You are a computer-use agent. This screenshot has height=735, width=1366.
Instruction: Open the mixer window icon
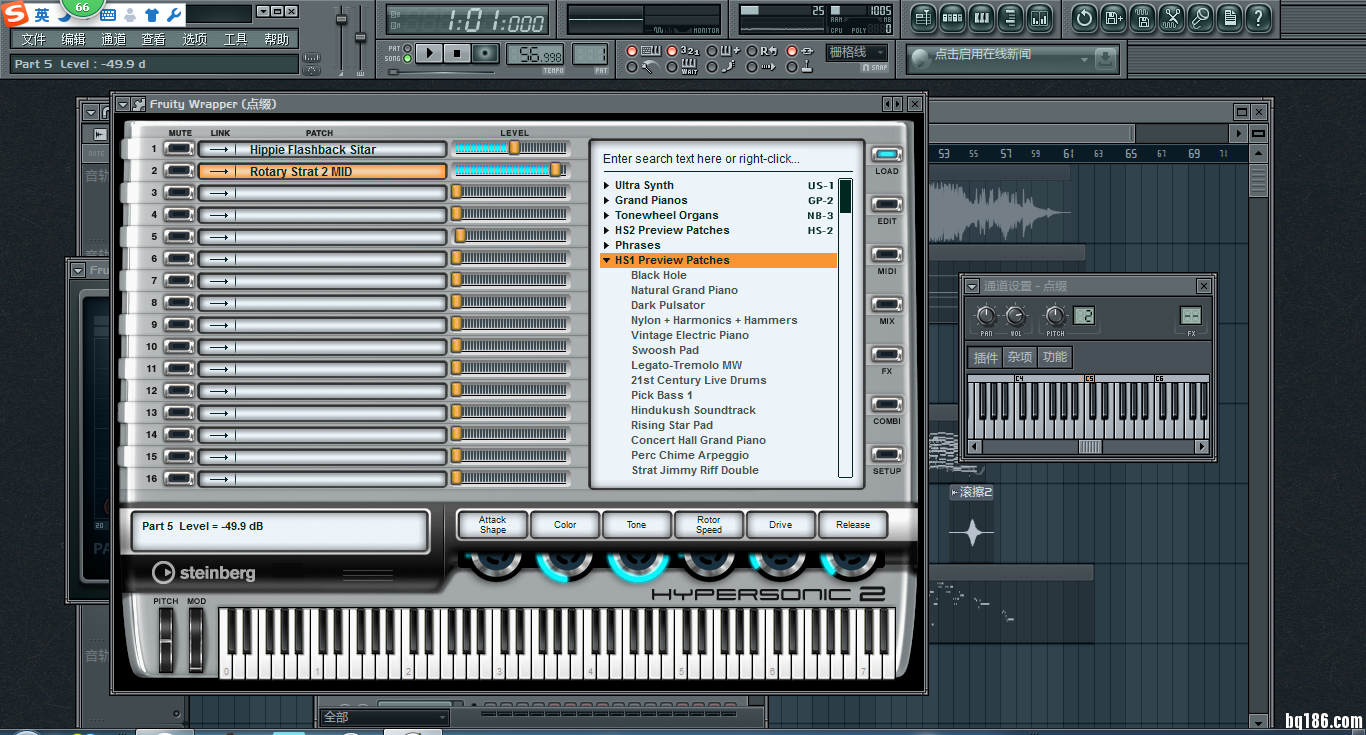[x=1039, y=17]
